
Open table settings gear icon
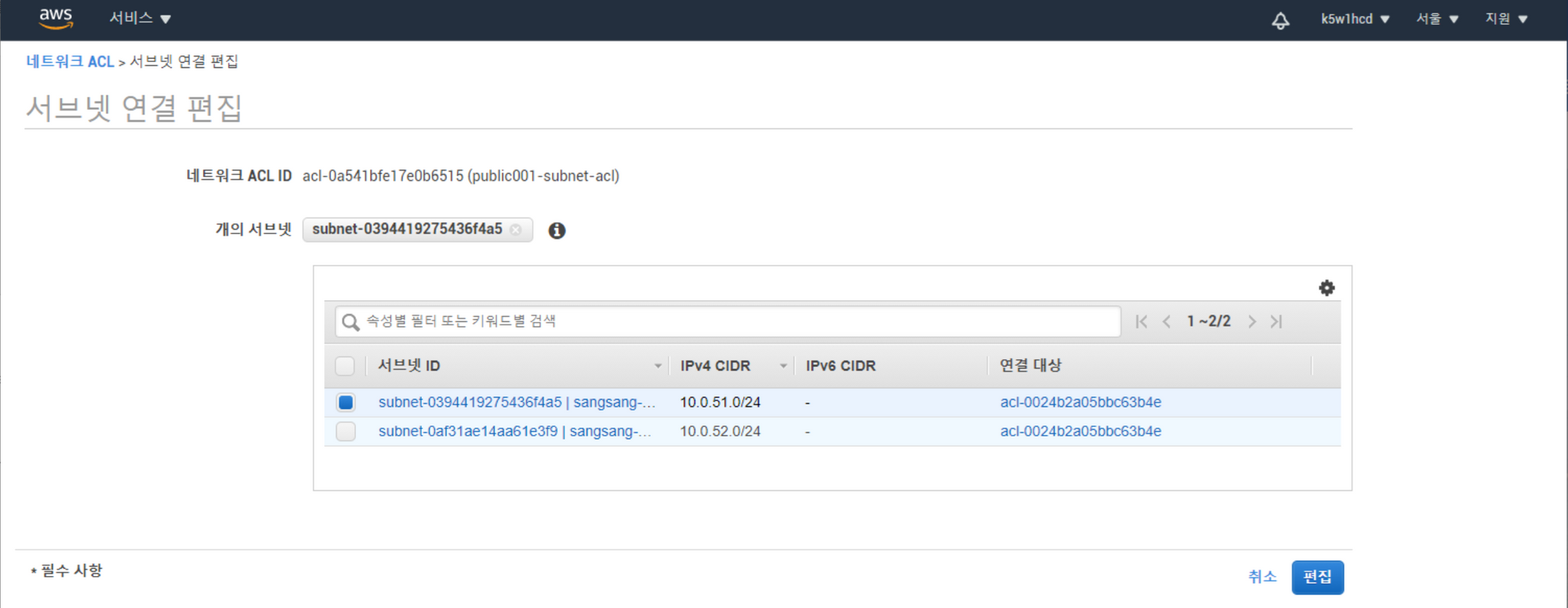[1327, 288]
